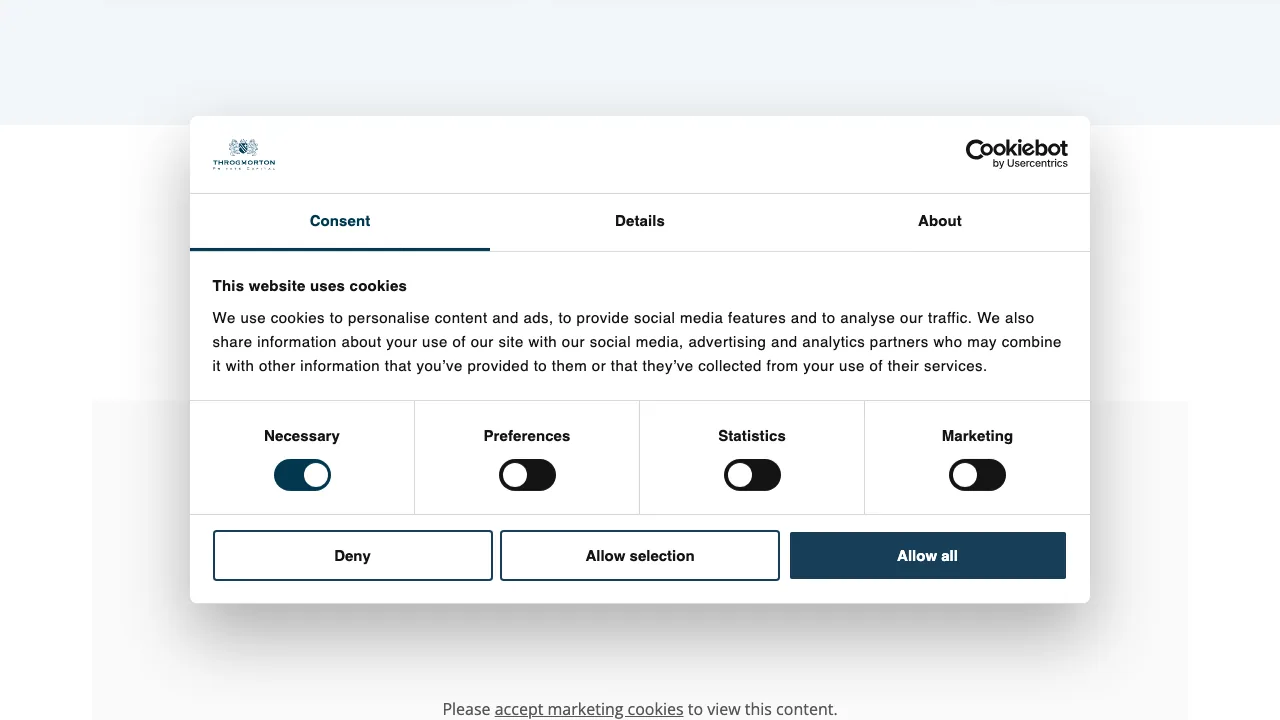Image resolution: width=1280 pixels, height=720 pixels.
Task: Switch to the About tab
Action: (939, 221)
